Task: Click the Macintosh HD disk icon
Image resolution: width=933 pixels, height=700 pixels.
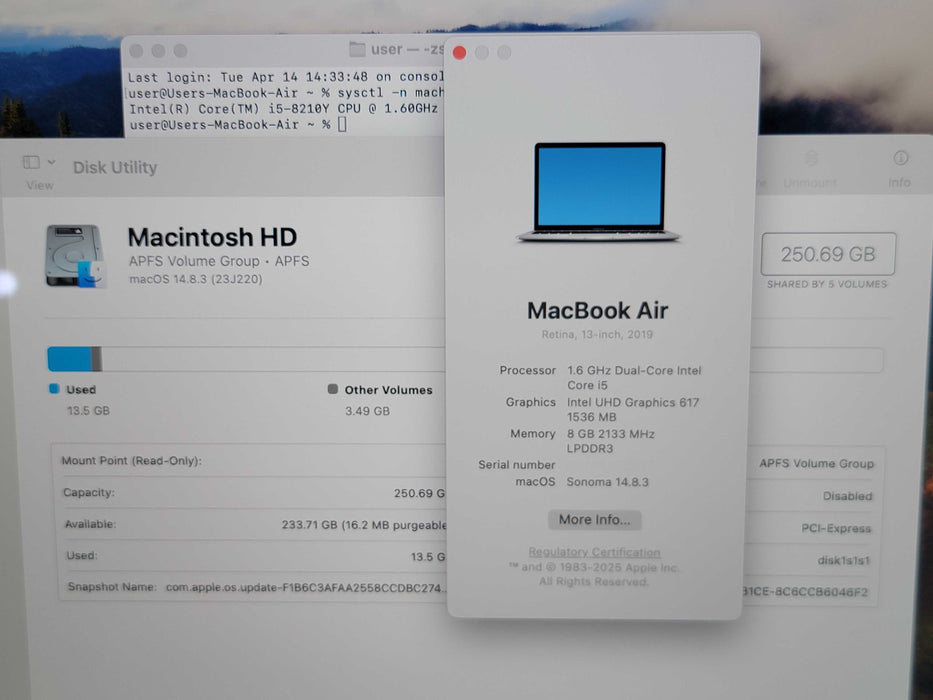Action: click(76, 256)
